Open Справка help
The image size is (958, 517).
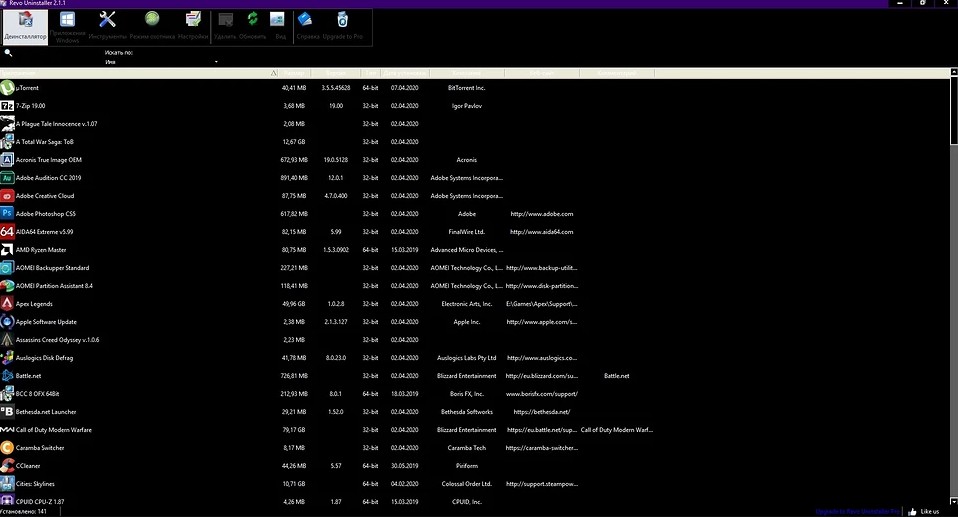pyautogui.click(x=308, y=26)
